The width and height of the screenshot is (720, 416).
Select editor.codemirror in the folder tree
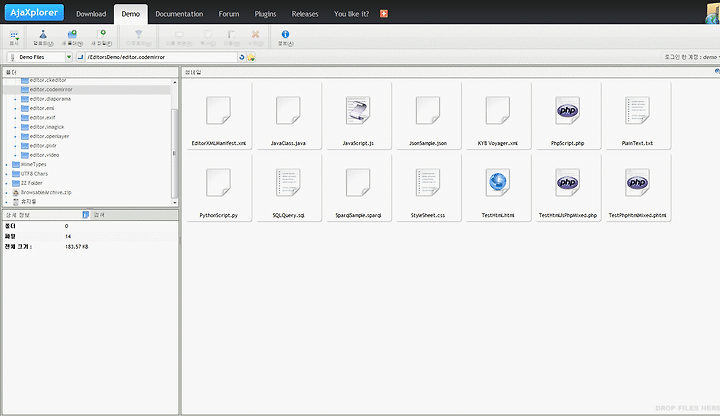51,90
